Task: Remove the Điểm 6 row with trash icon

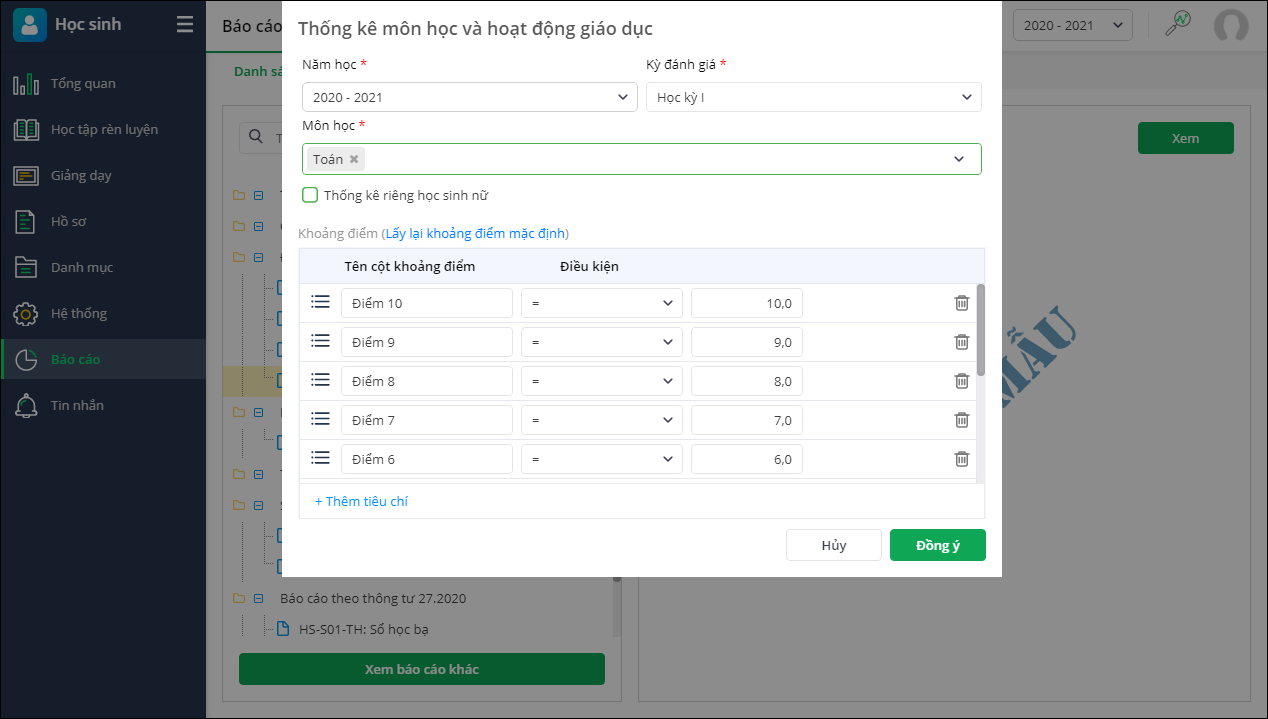Action: (x=961, y=459)
